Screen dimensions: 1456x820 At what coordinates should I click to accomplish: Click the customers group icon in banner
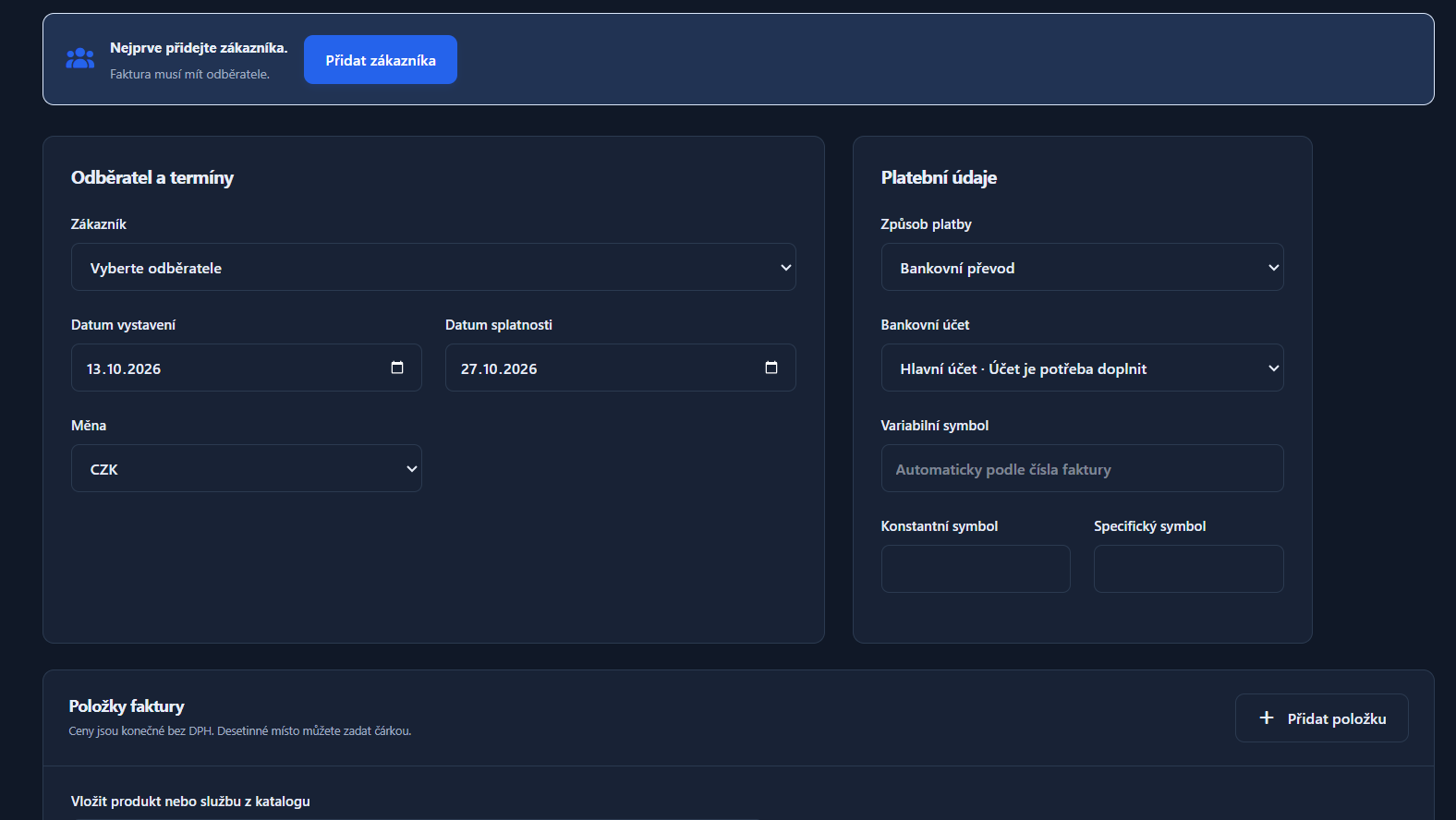point(80,59)
